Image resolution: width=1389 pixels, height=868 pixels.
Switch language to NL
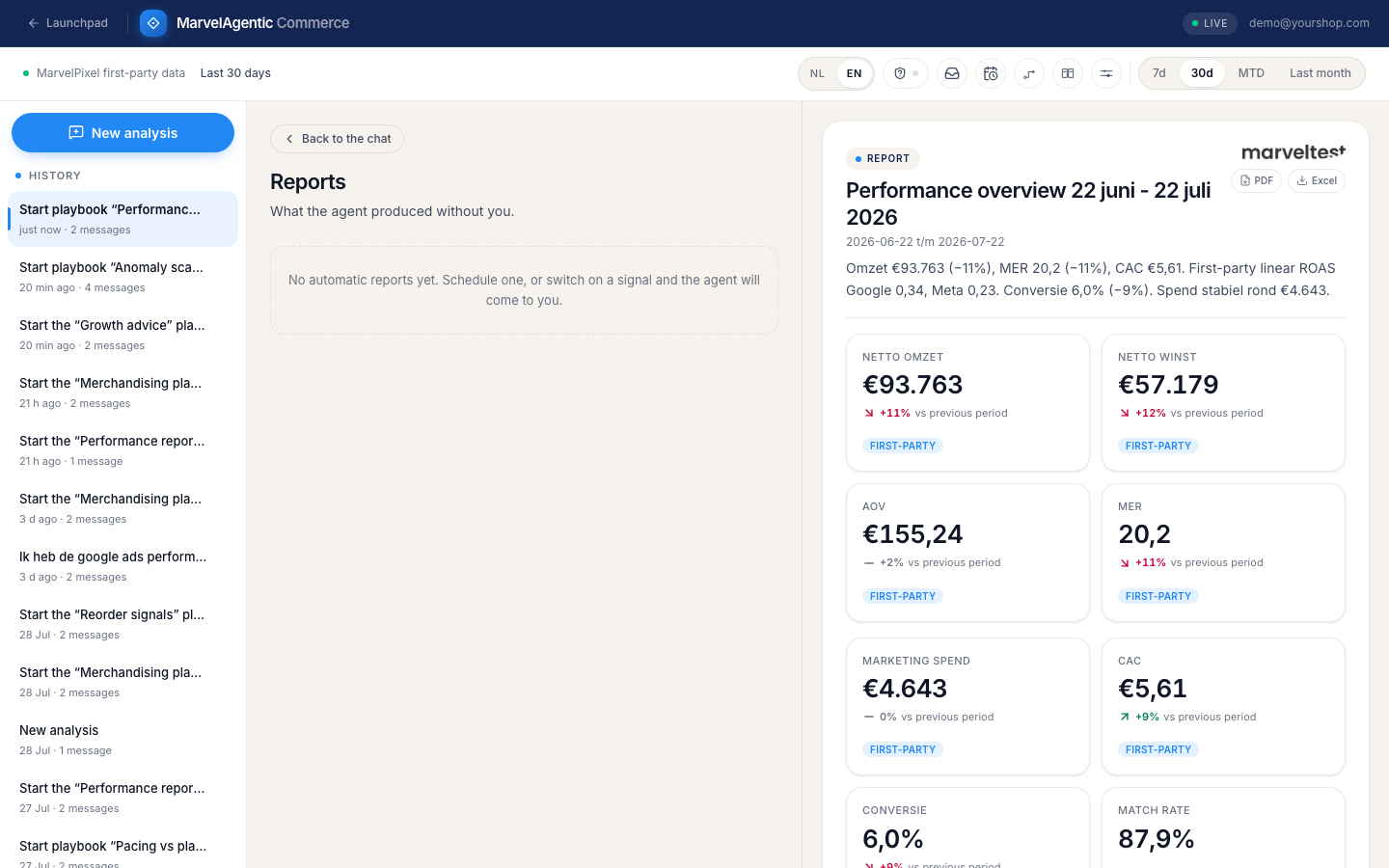point(817,73)
